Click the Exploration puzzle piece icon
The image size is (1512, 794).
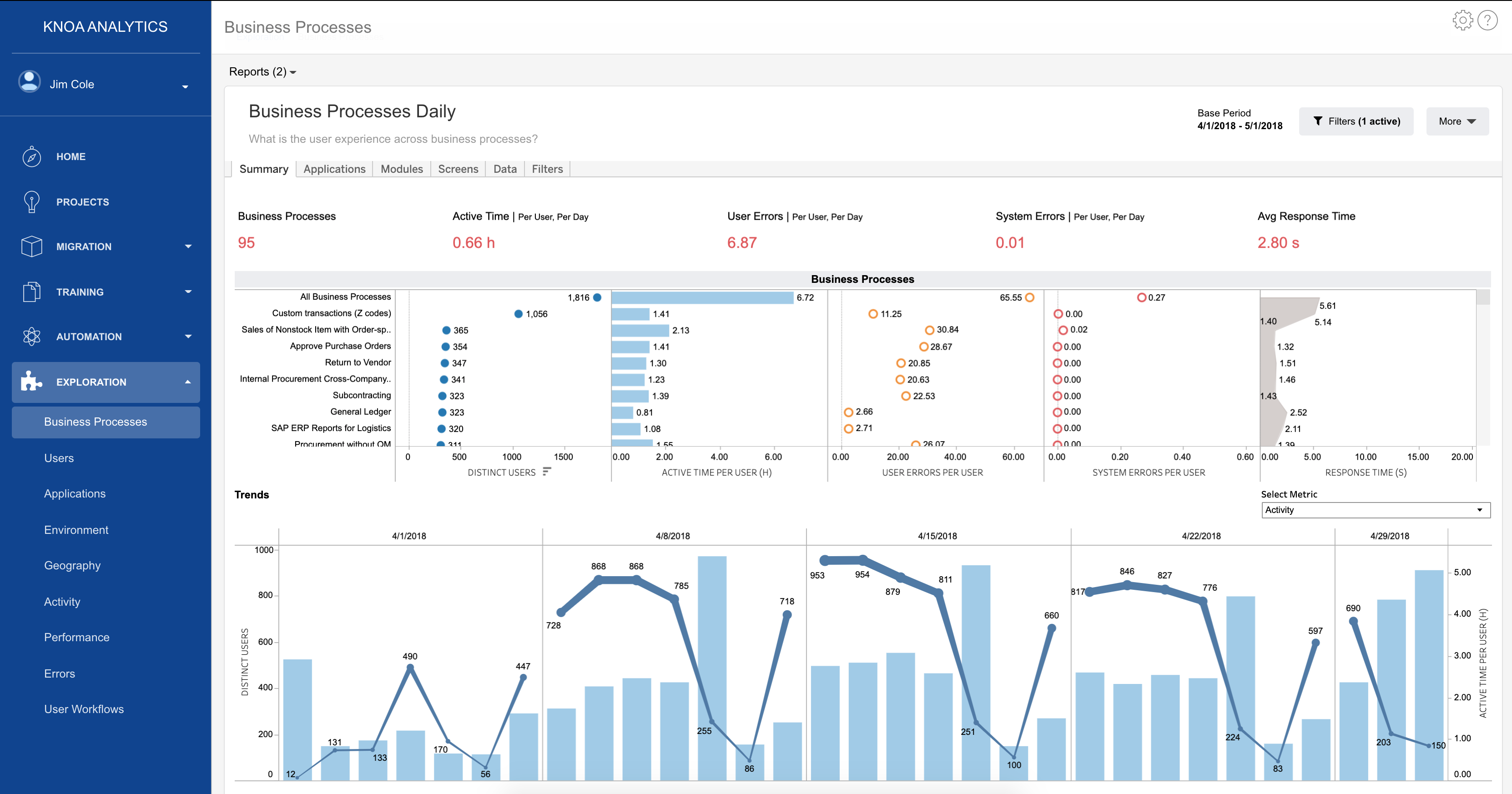point(32,382)
